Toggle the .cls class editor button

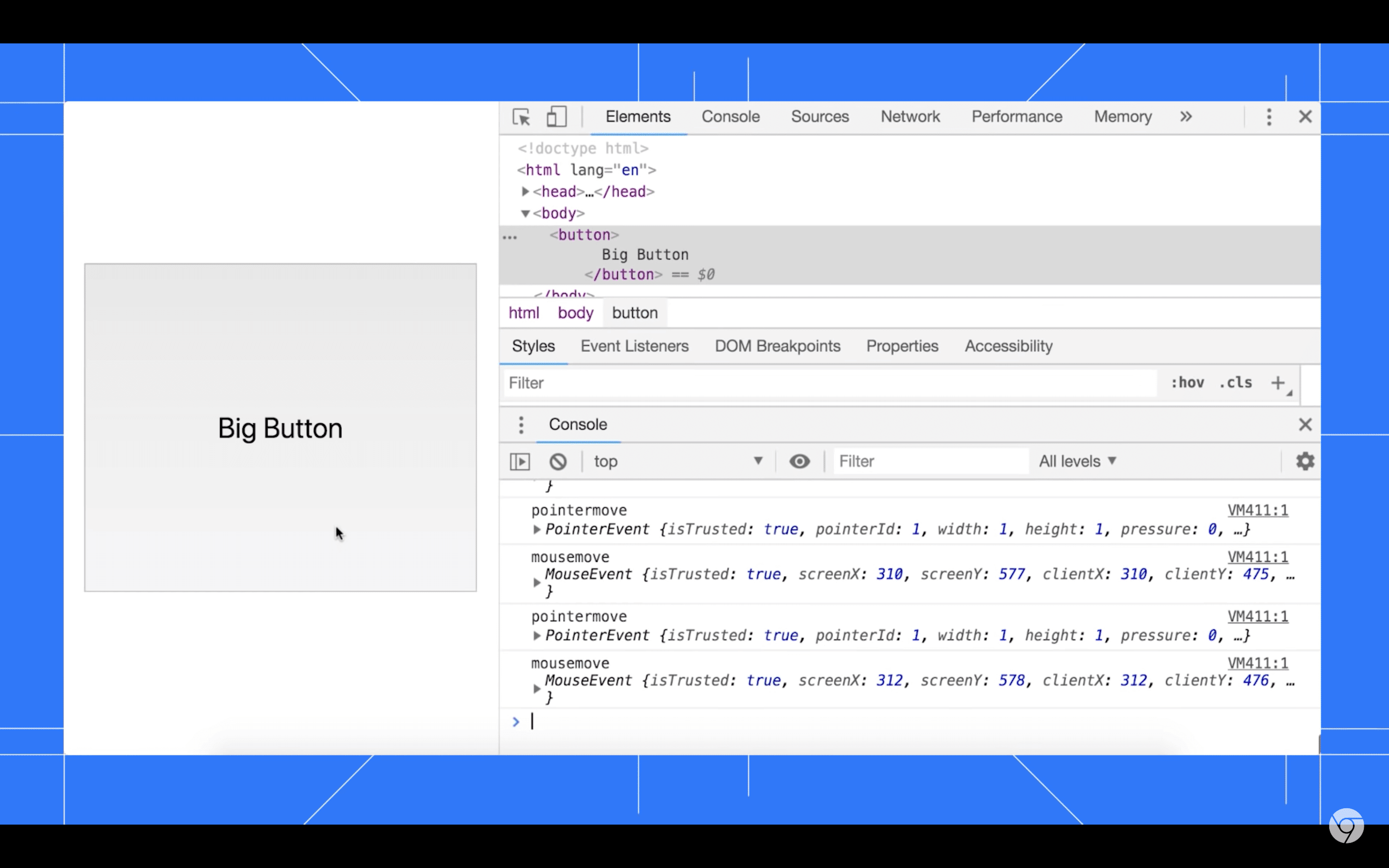click(x=1237, y=382)
